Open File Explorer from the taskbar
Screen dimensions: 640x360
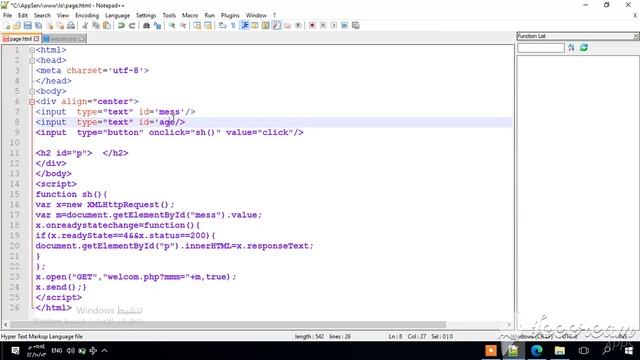click(x=560, y=351)
